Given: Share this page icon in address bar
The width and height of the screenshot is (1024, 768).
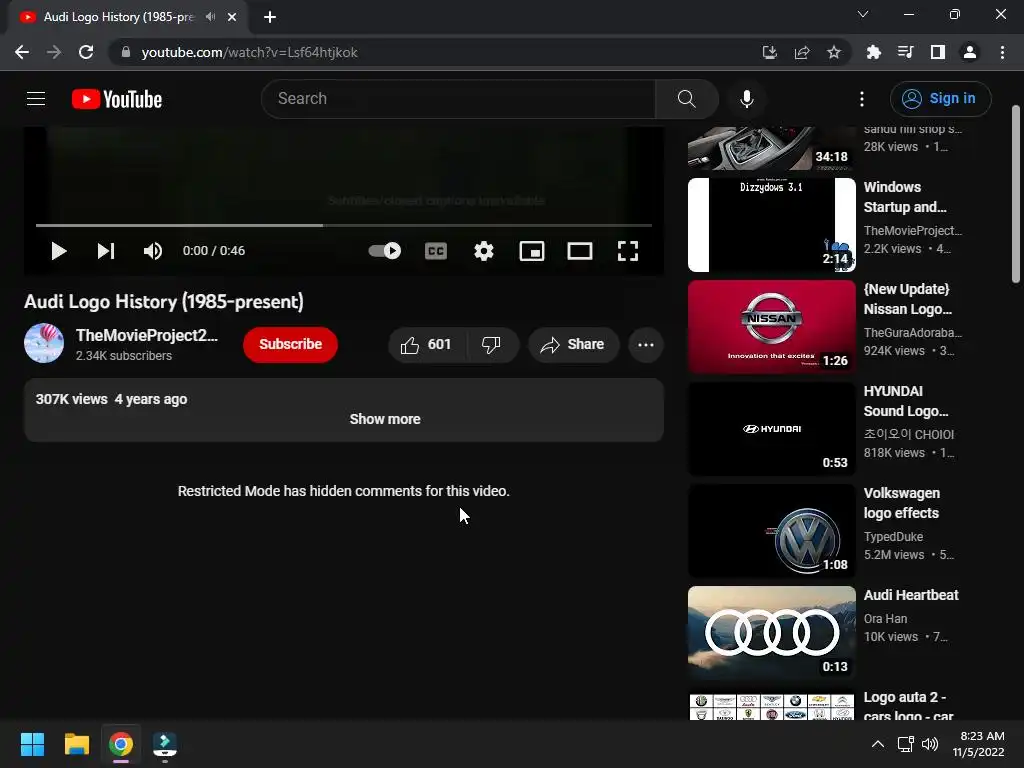Looking at the screenshot, I should click(x=802, y=52).
